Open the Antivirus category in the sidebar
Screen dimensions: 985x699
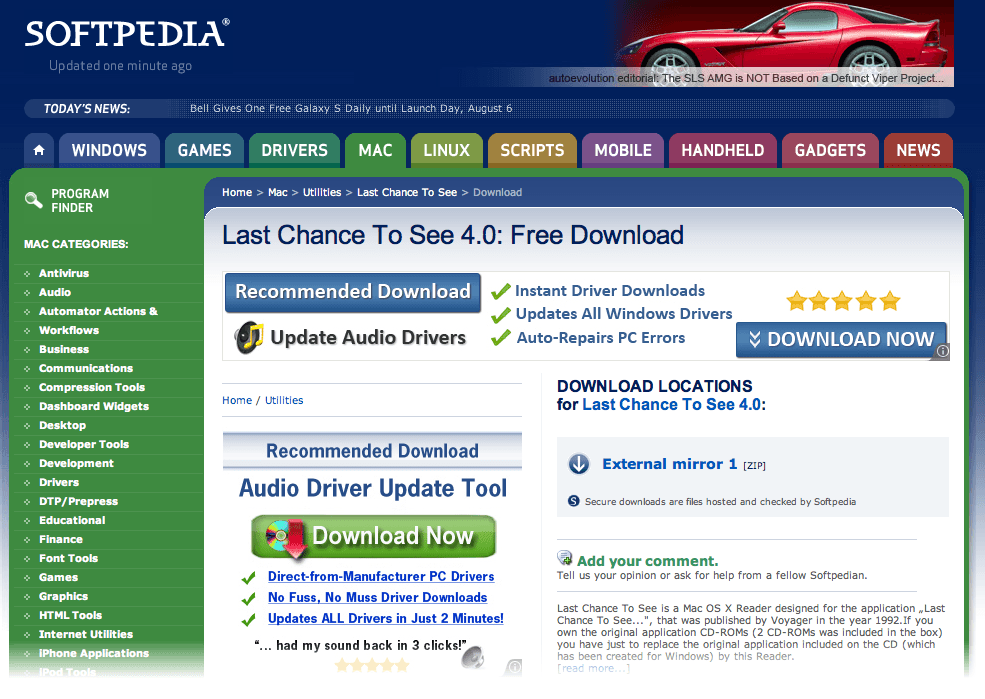(x=62, y=273)
